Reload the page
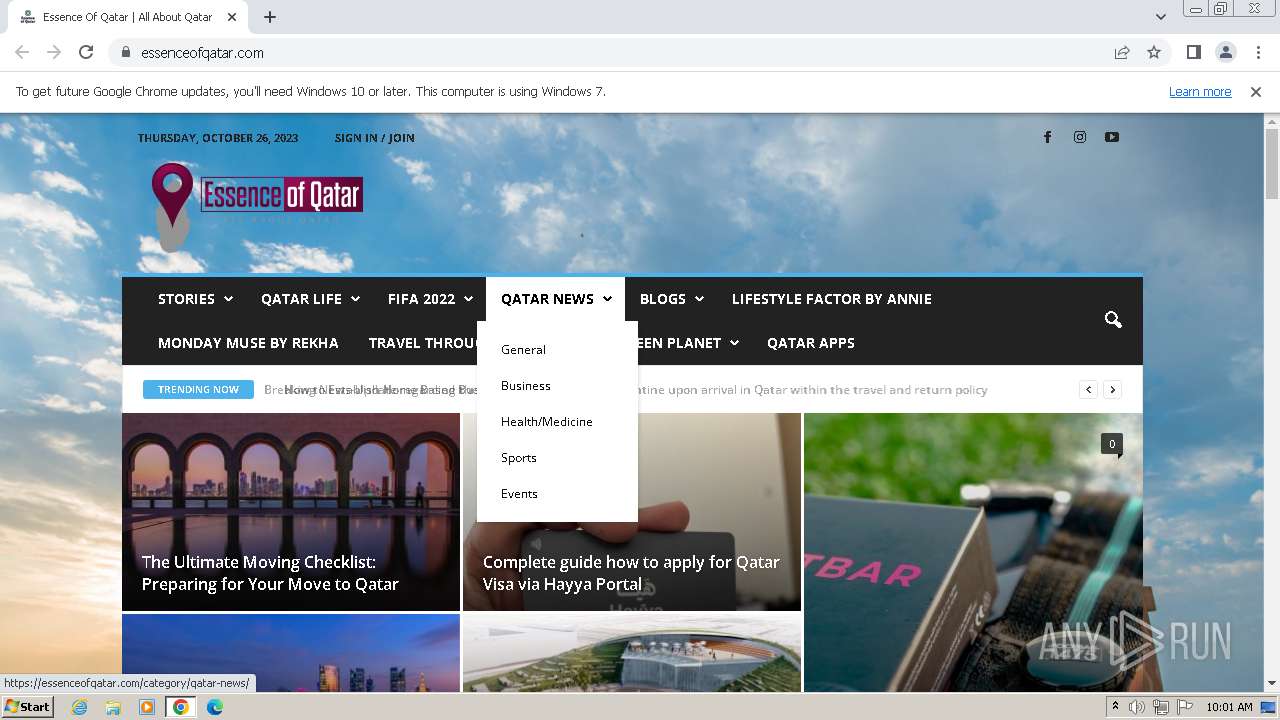Image resolution: width=1280 pixels, height=720 pixels. [x=86, y=52]
